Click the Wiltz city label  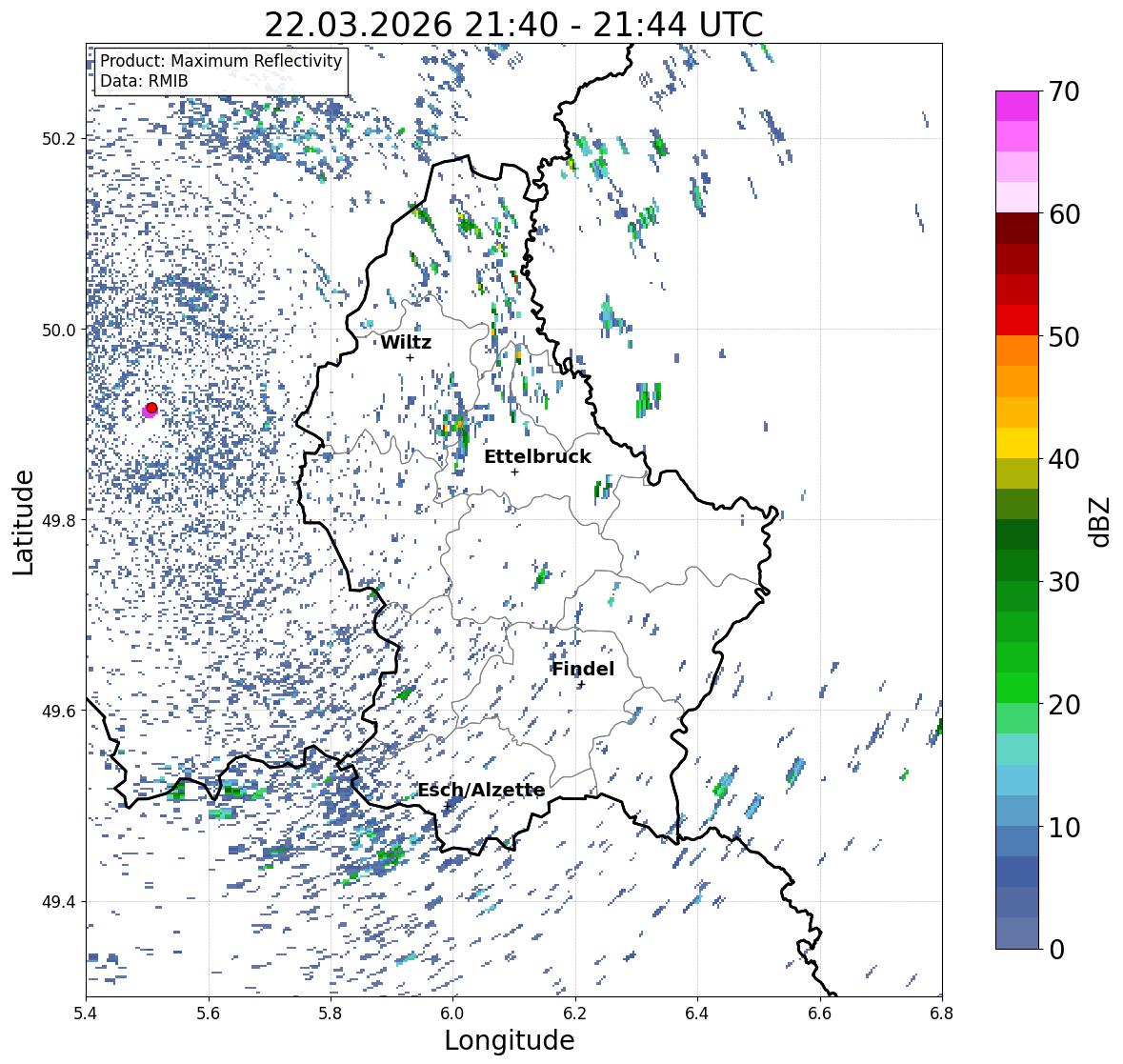coord(406,342)
